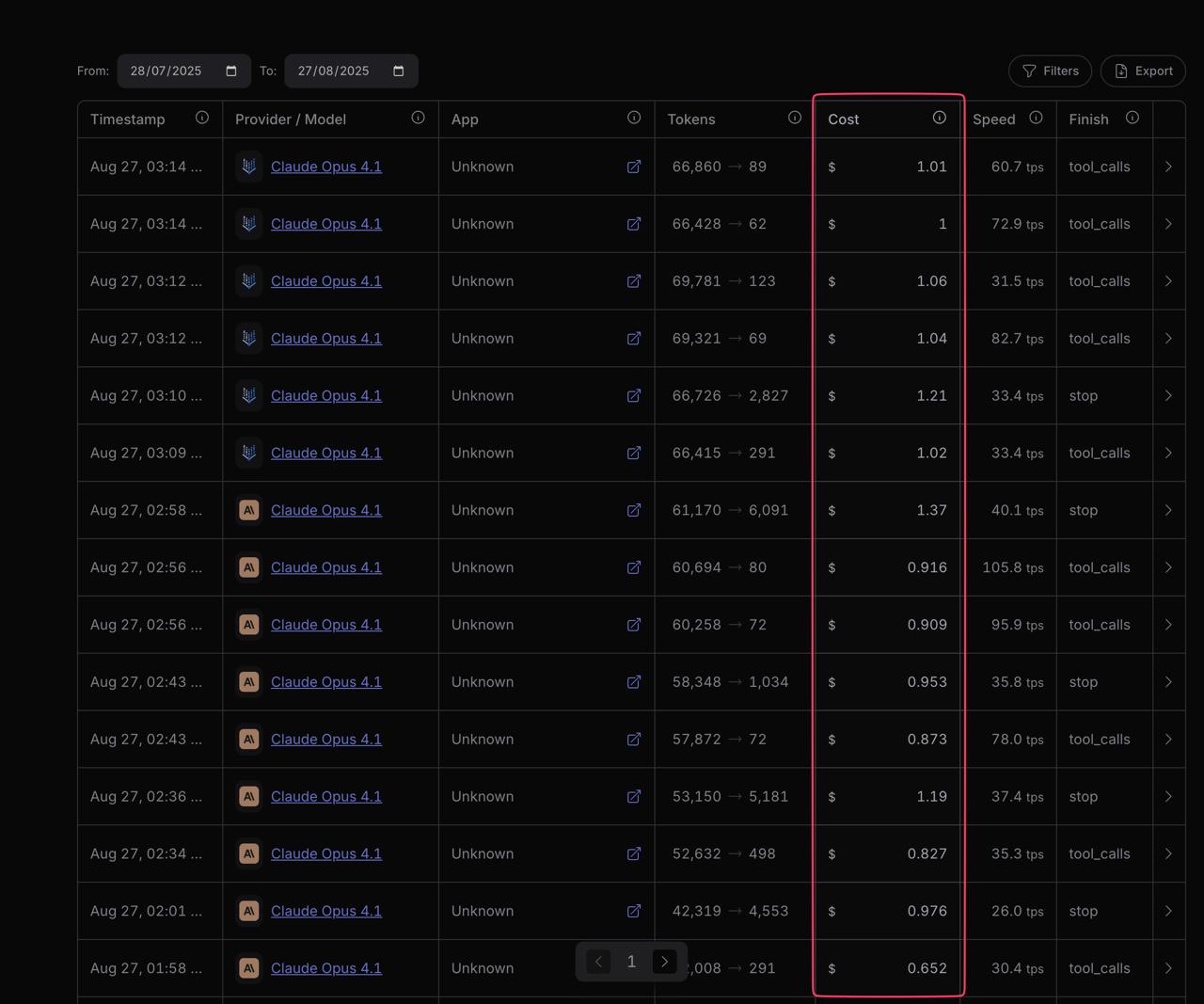This screenshot has width=1204, height=1004.
Task: Select page number 1 in the pagination
Action: click(631, 962)
